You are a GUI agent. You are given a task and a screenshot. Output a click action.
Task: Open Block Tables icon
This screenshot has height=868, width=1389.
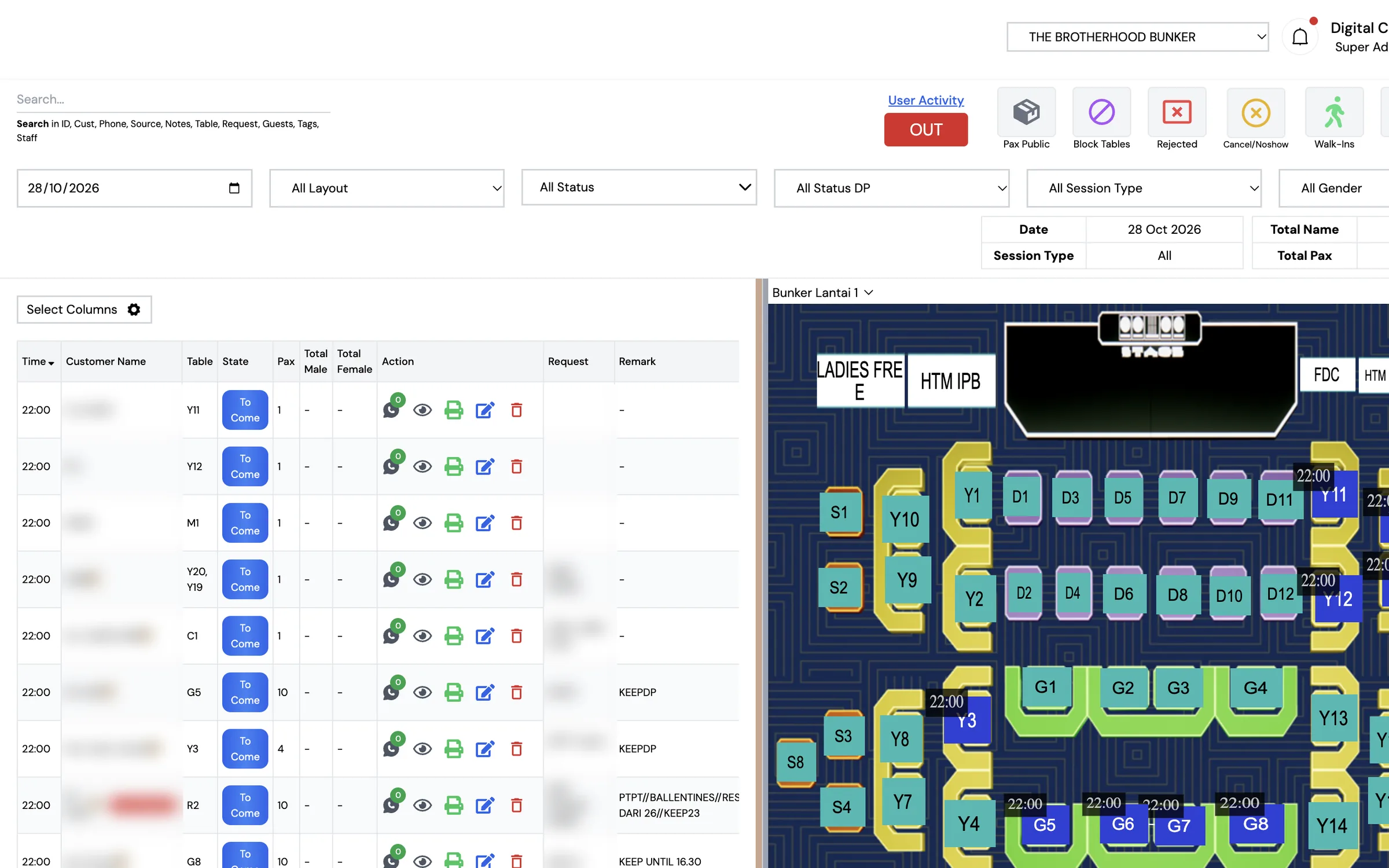pos(1101,112)
